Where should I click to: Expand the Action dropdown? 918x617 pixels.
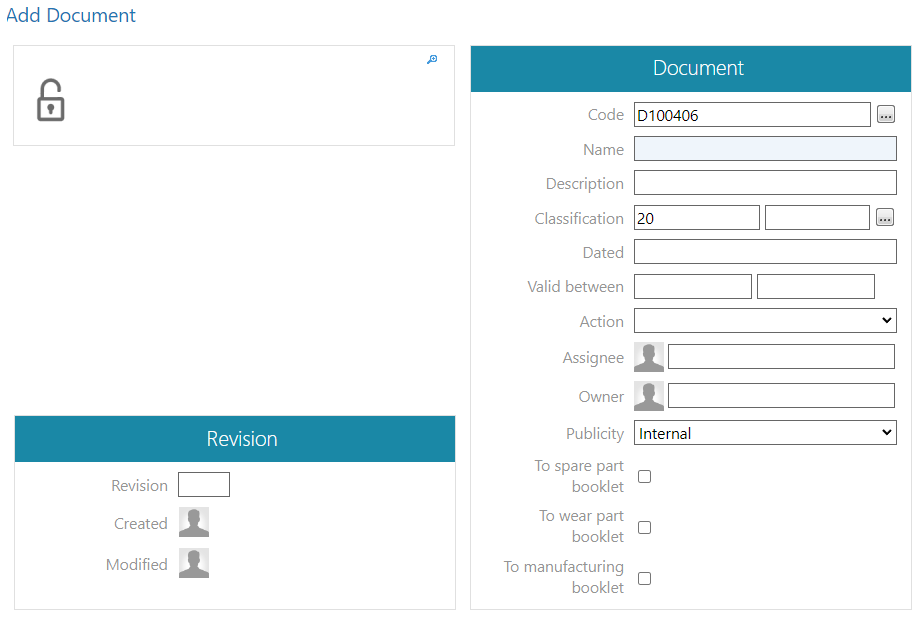click(x=765, y=321)
